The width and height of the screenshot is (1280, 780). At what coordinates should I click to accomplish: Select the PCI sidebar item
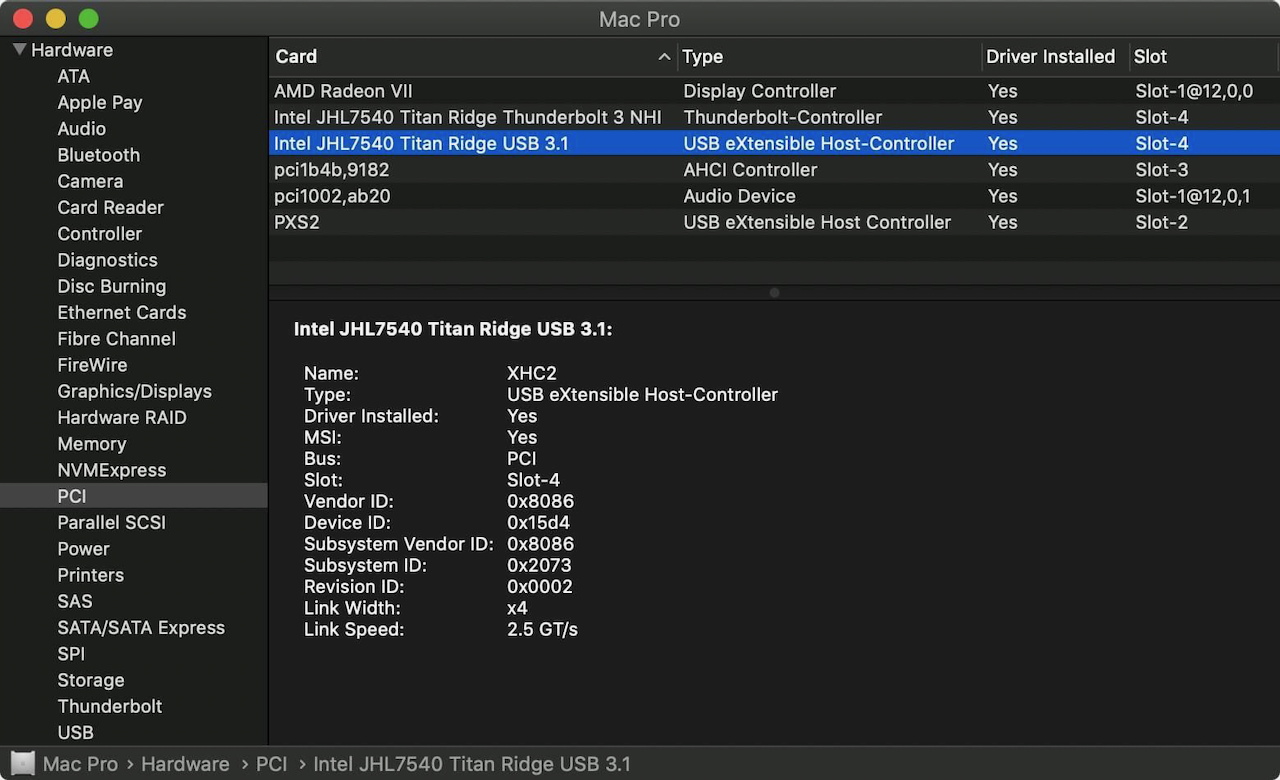134,496
